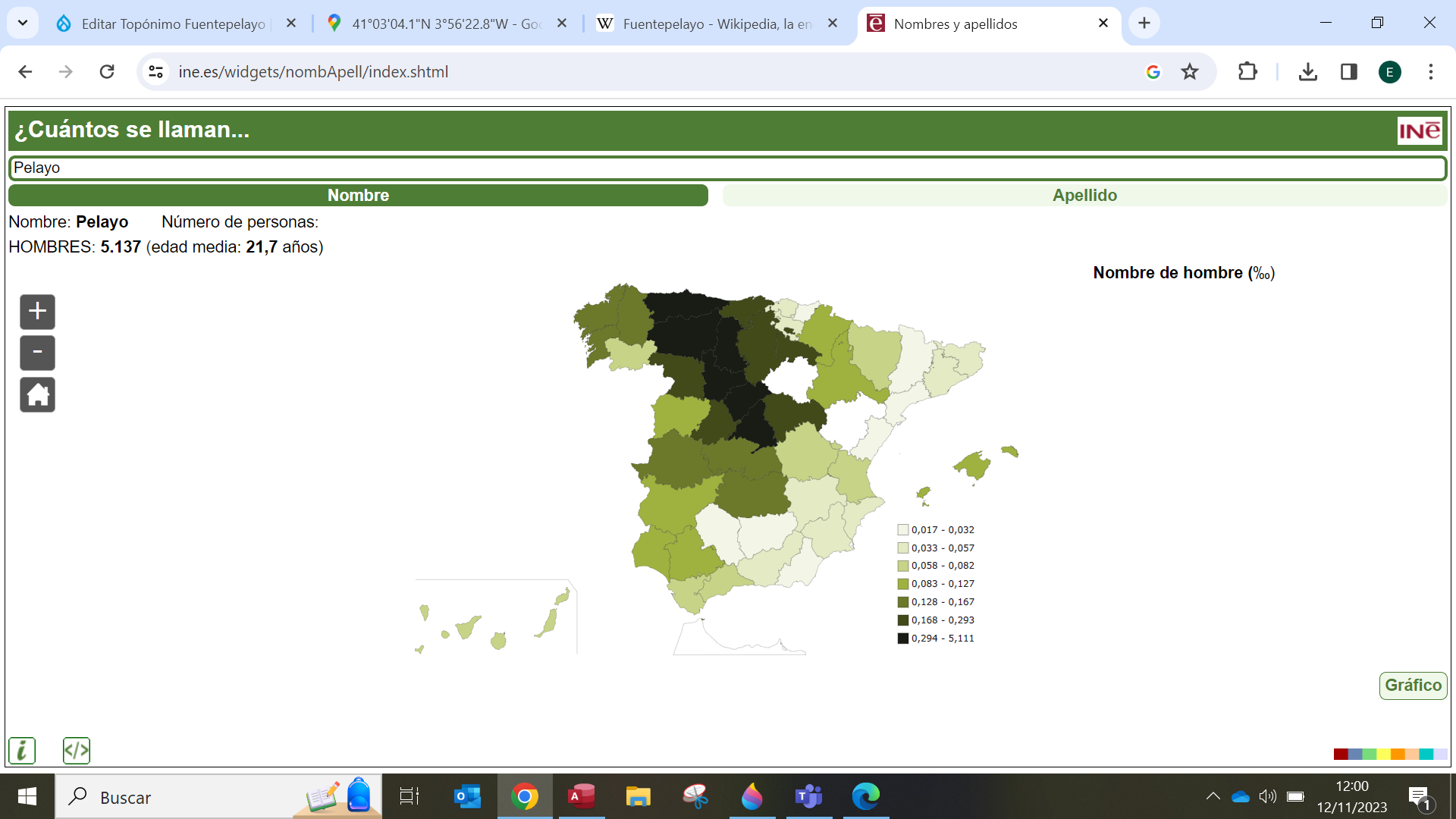Zoom in on the Spain map
This screenshot has height=819, width=1456.
pos(37,312)
